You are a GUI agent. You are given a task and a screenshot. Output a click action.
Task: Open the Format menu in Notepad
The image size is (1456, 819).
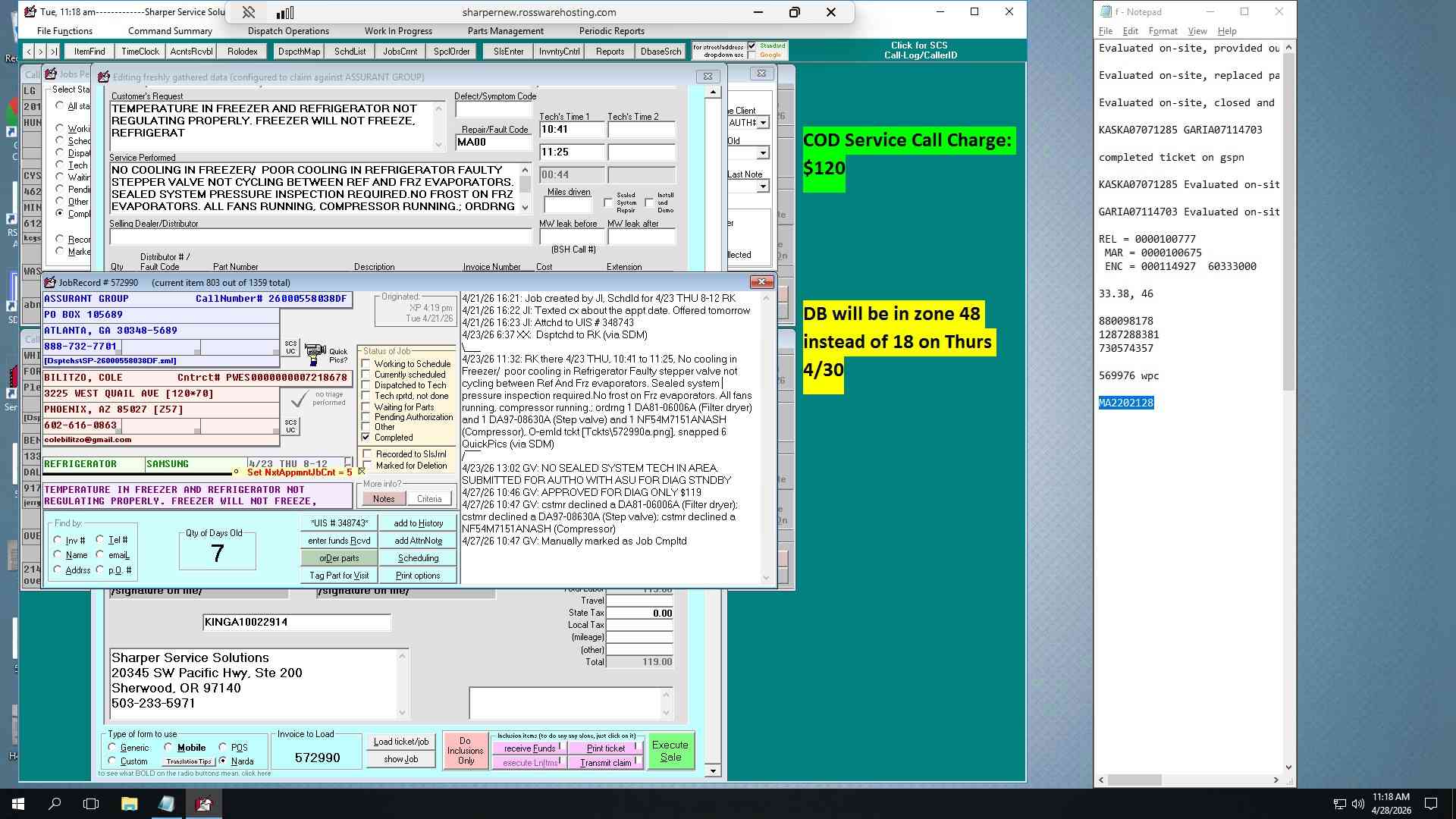(x=1163, y=31)
